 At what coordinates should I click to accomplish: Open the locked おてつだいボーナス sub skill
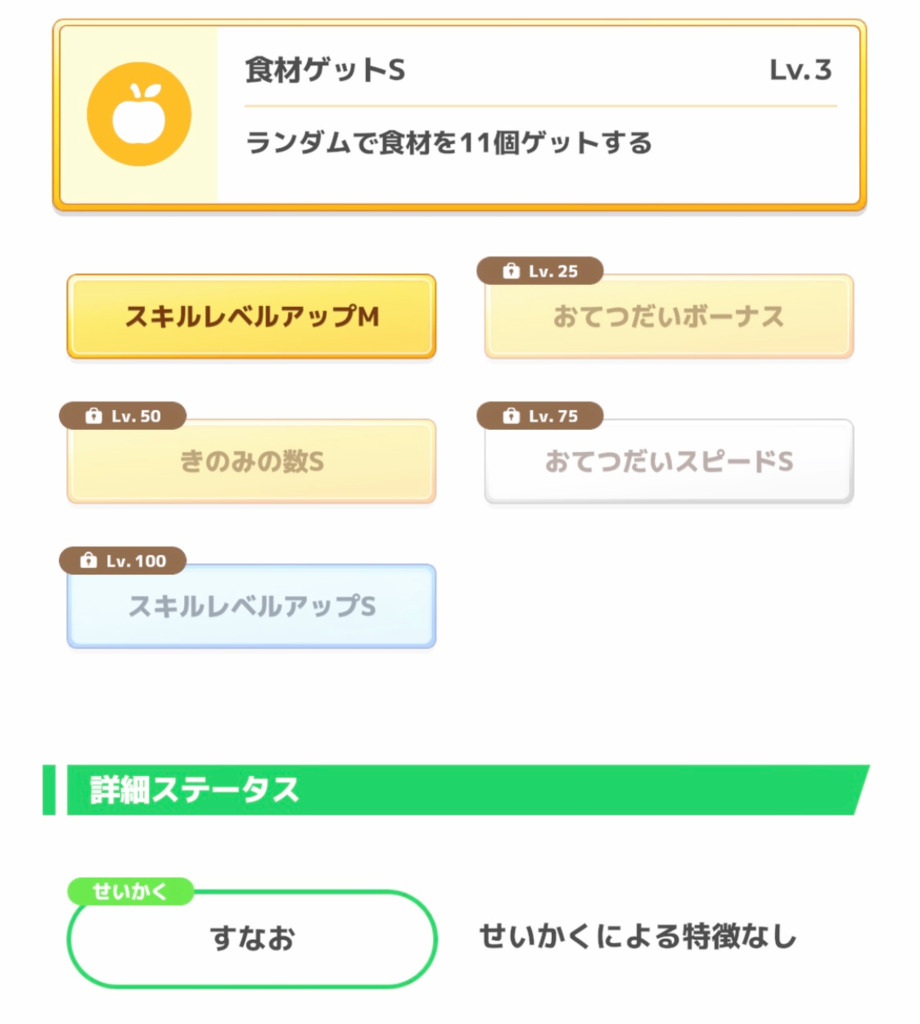coord(668,317)
